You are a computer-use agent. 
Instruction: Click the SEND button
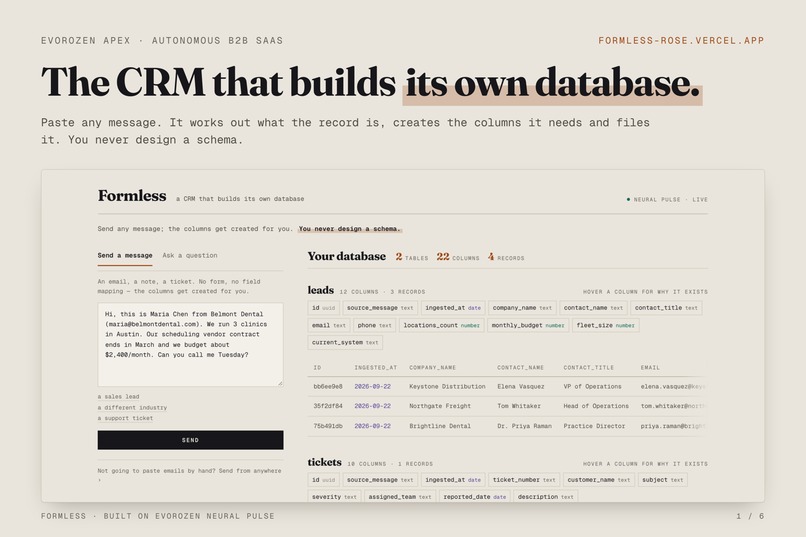(190, 440)
